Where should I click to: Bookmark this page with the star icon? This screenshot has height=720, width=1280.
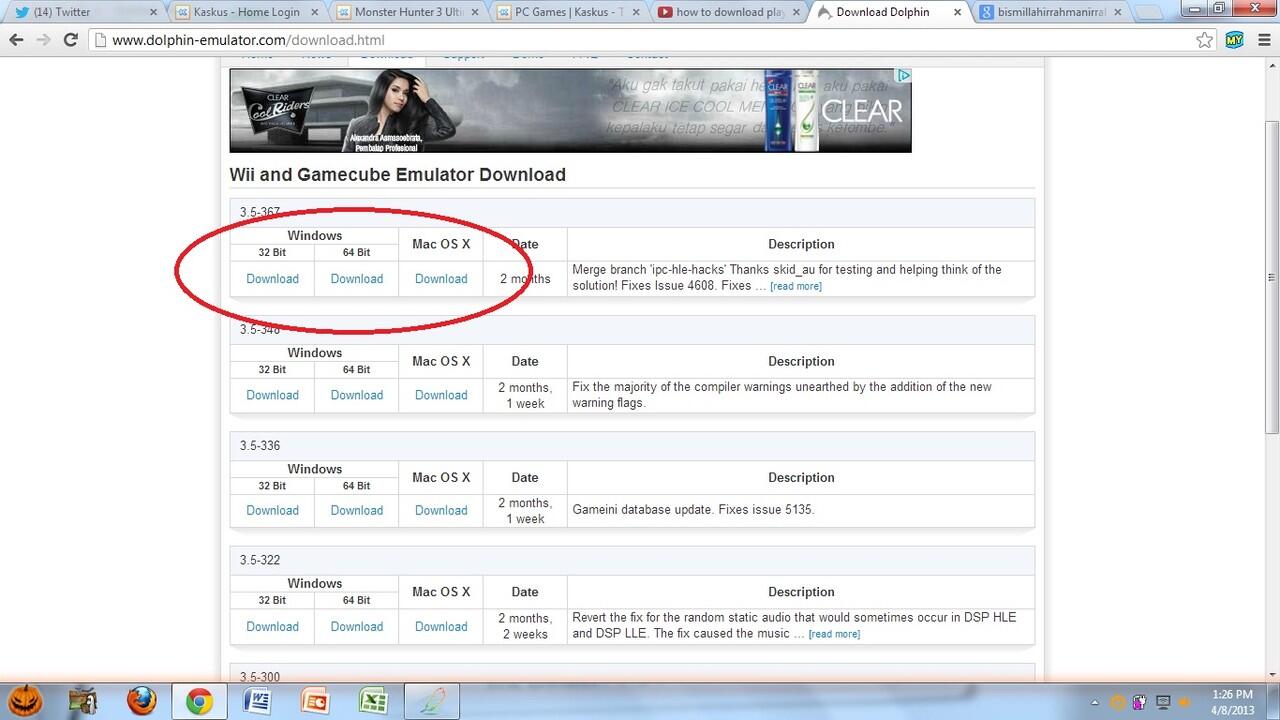coord(1205,40)
